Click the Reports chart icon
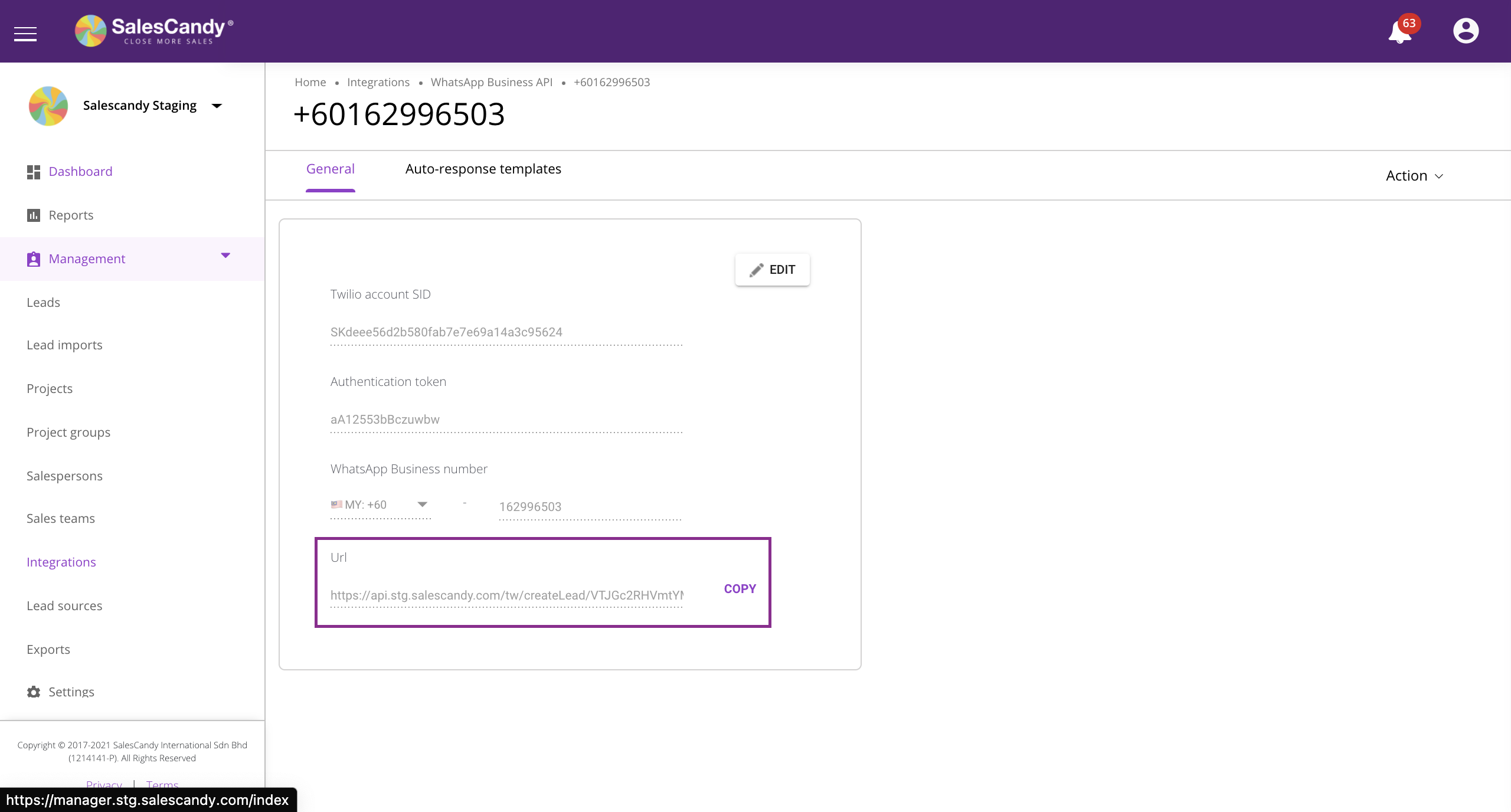Image resolution: width=1511 pixels, height=812 pixels. coord(34,215)
